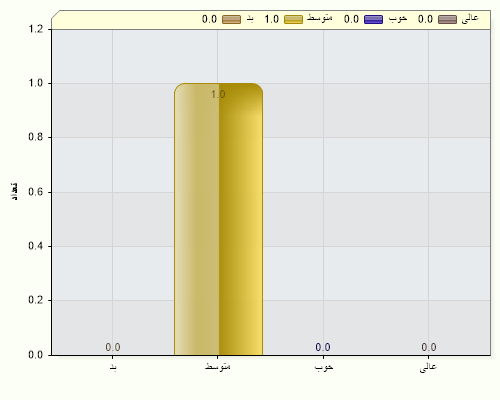Select the بد legend label text
The image size is (500, 400).
click(250, 19)
